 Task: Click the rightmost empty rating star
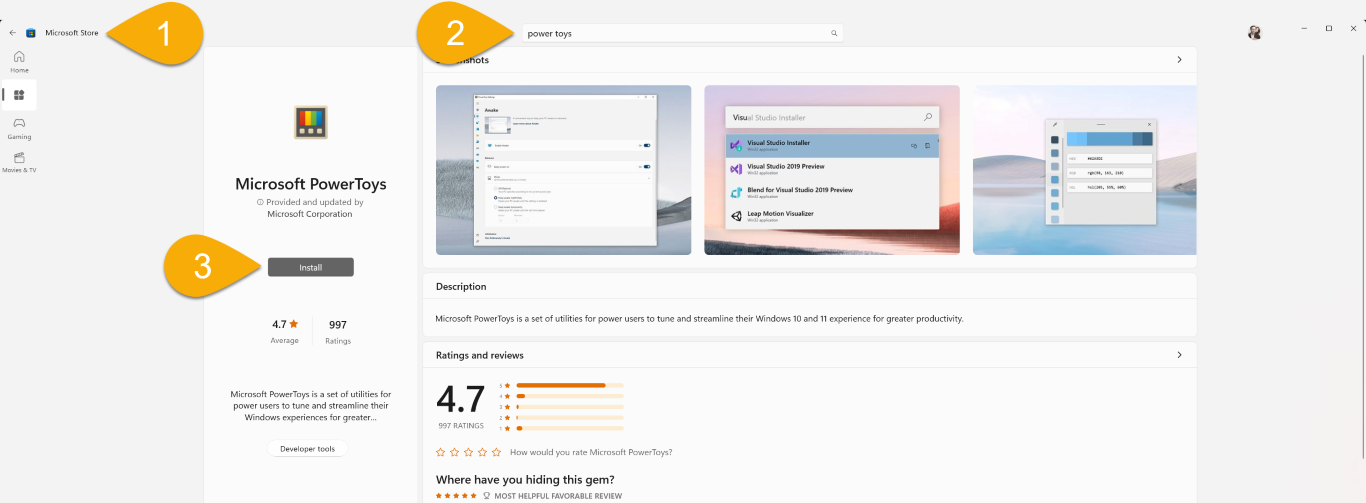497,452
